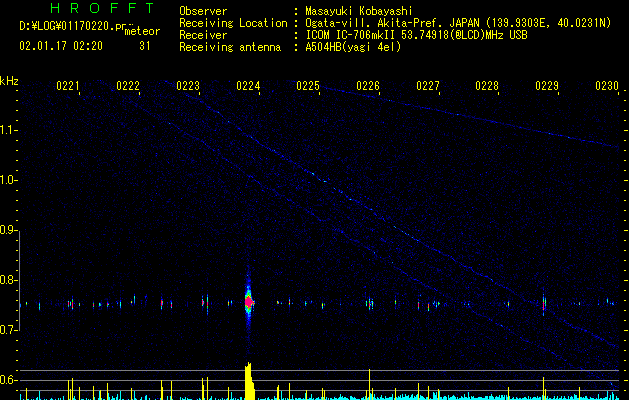
Task: Click the Observer label
Action: [203, 11]
